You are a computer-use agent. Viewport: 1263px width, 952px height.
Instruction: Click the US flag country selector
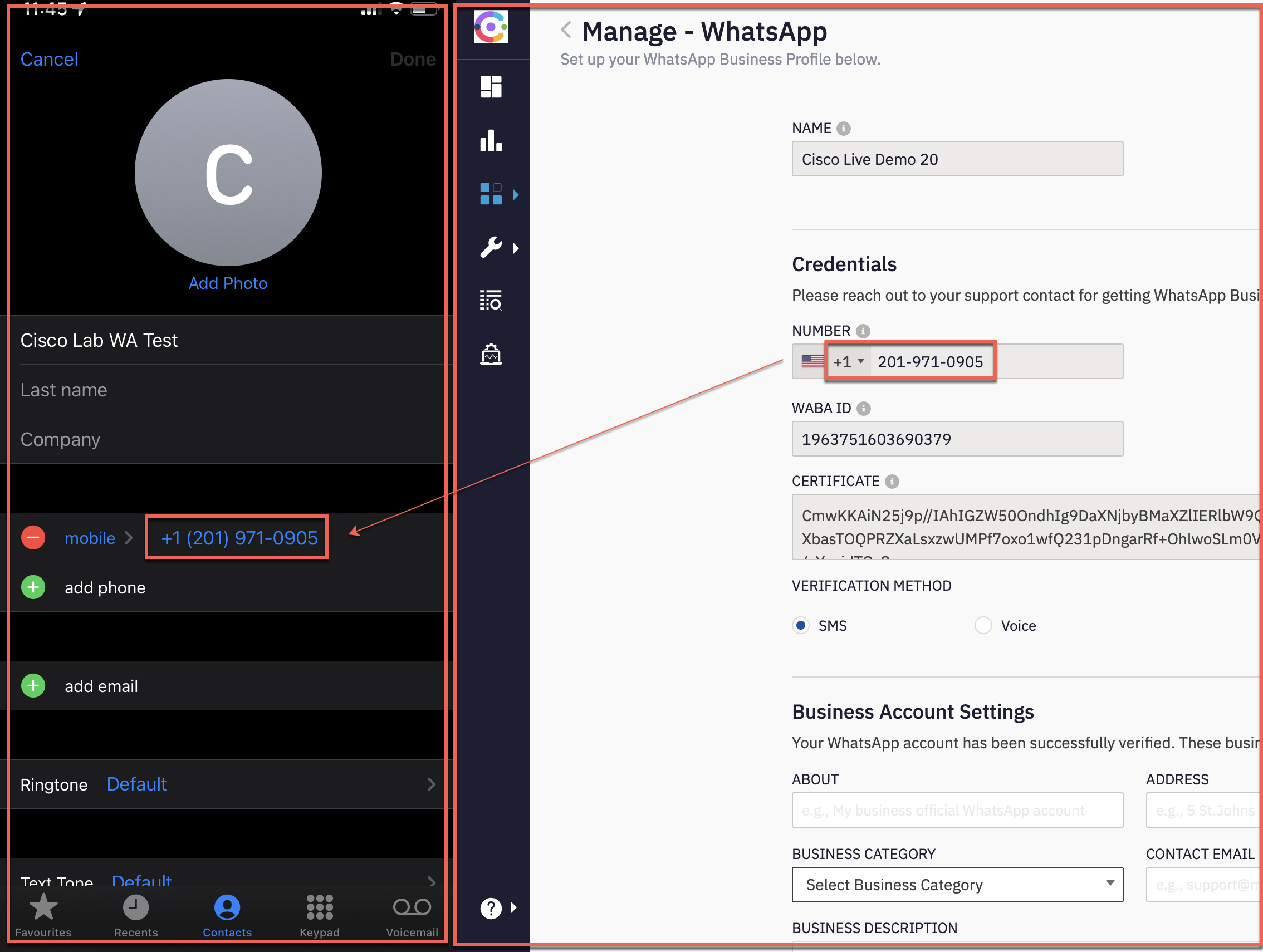click(812, 361)
